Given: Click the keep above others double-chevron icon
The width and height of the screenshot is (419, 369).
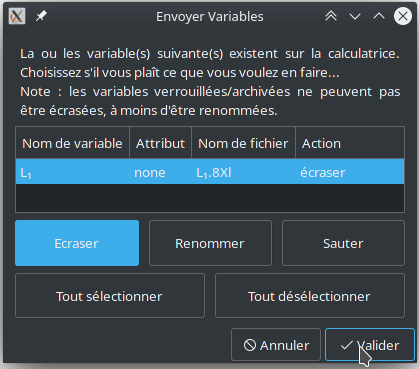Looking at the screenshot, I should click(331, 16).
